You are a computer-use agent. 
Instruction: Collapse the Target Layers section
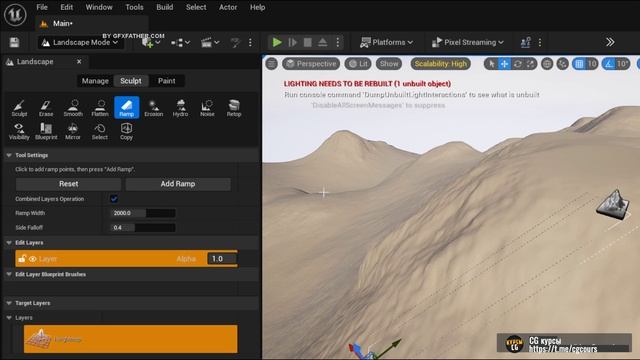pyautogui.click(x=9, y=303)
